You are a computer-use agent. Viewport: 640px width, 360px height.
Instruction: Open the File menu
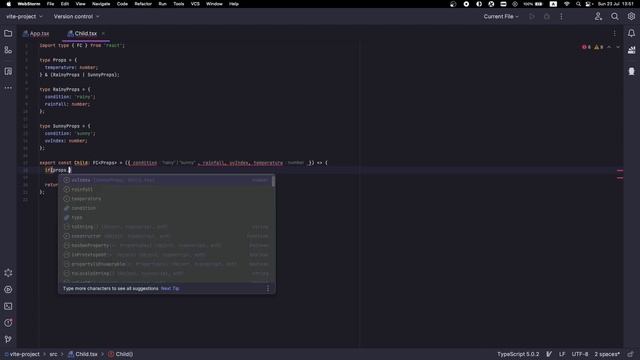click(50, 4)
